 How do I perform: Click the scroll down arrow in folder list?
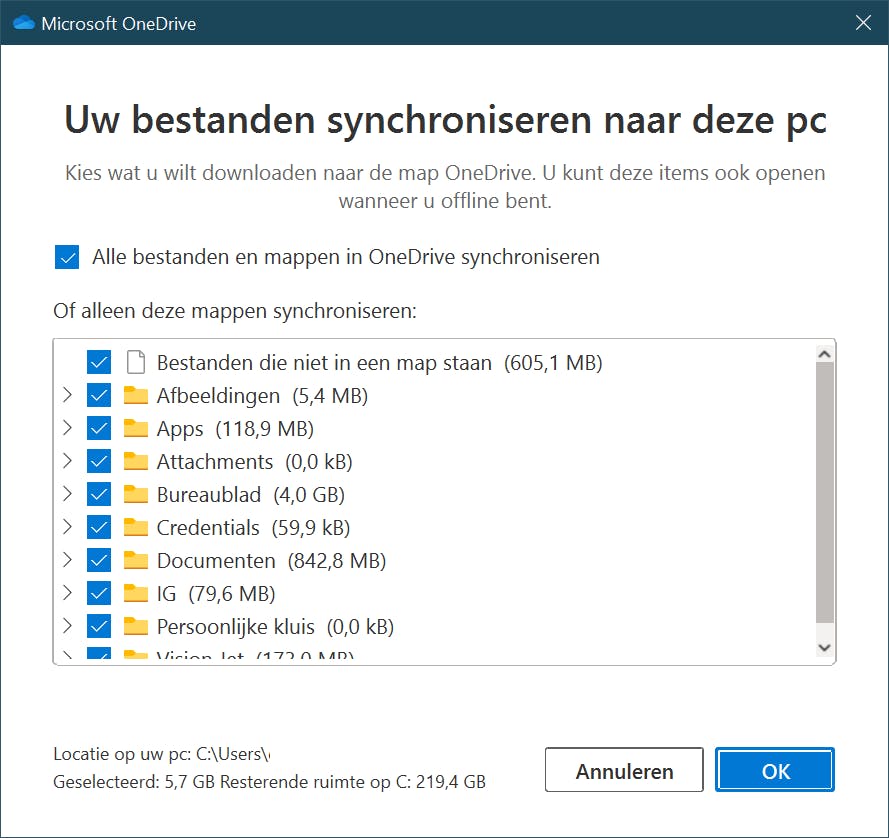825,648
